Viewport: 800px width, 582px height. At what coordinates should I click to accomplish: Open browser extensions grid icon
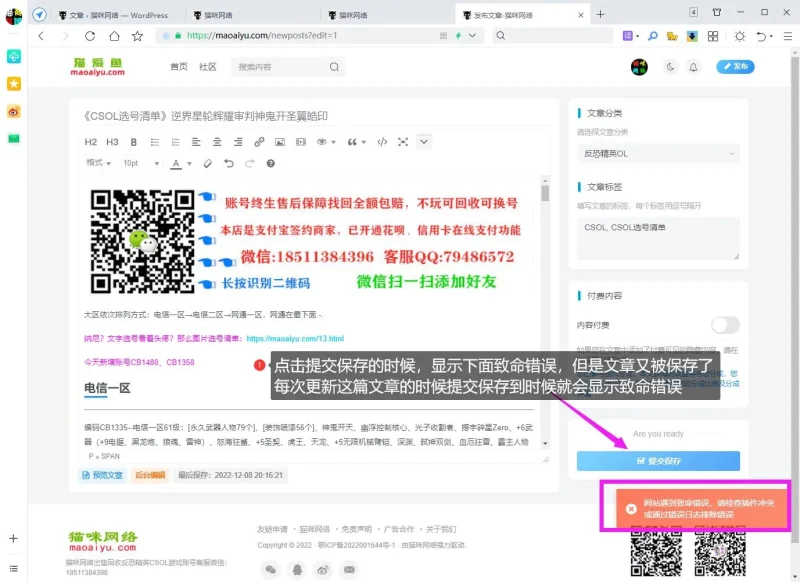tap(713, 36)
